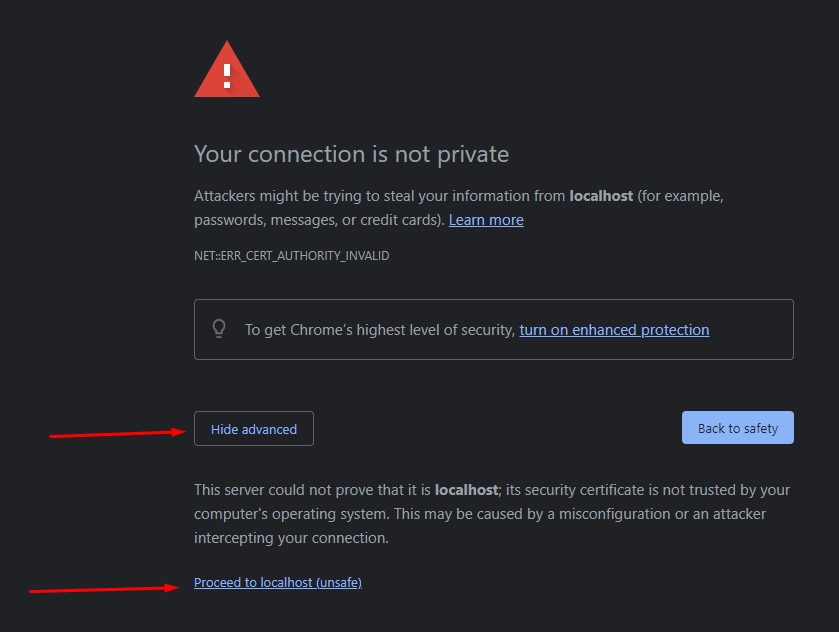Click the Your connection is not private heading
Screen dimensions: 839x632
(352, 154)
